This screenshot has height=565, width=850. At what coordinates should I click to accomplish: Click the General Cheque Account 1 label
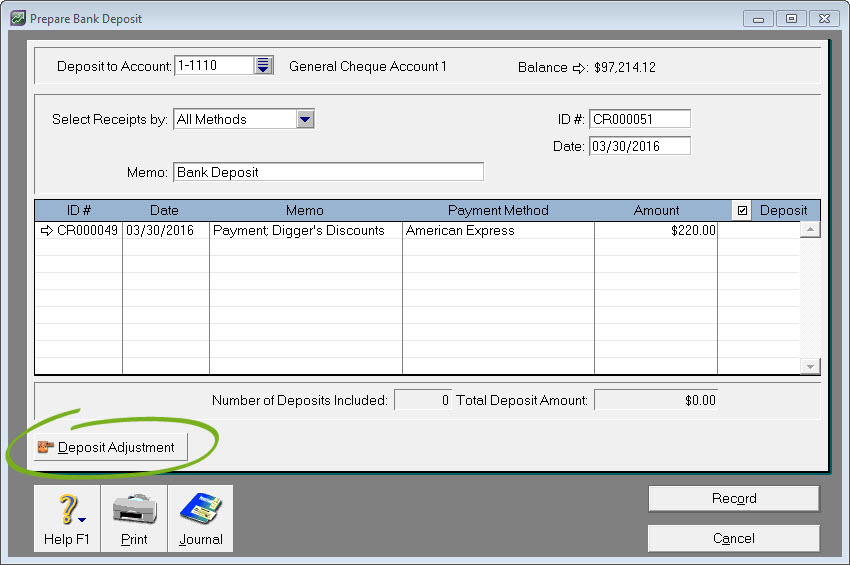pyautogui.click(x=368, y=67)
